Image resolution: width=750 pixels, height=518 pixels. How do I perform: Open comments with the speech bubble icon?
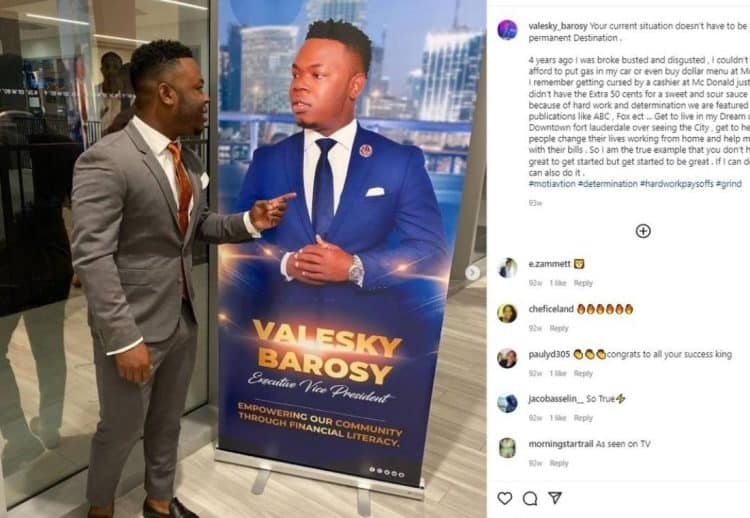point(530,498)
